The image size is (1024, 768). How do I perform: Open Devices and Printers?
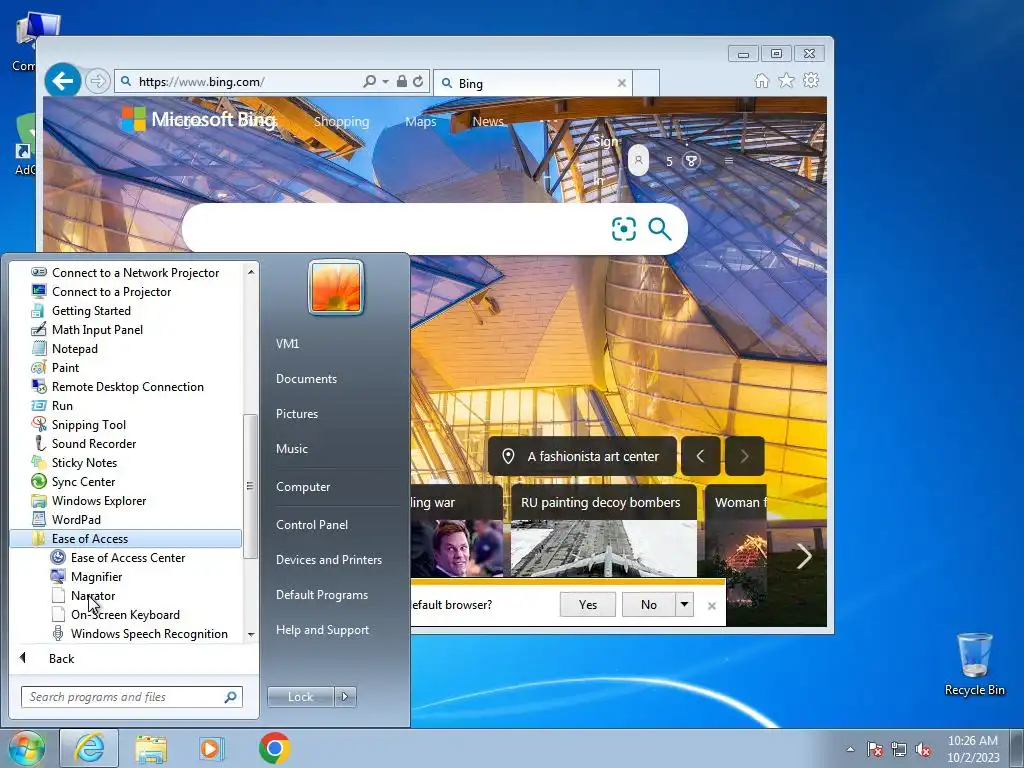328,560
